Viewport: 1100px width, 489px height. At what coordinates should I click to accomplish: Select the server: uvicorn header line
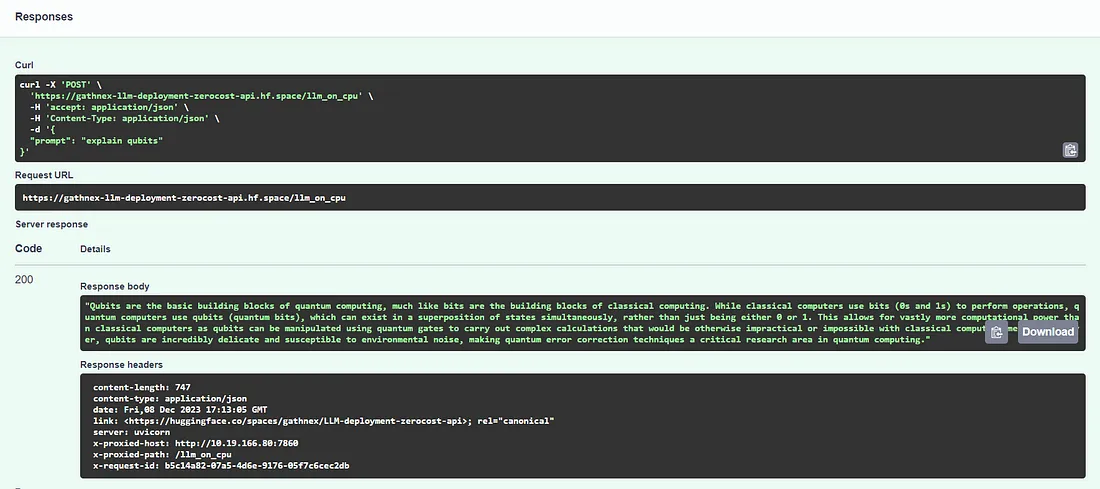point(130,432)
